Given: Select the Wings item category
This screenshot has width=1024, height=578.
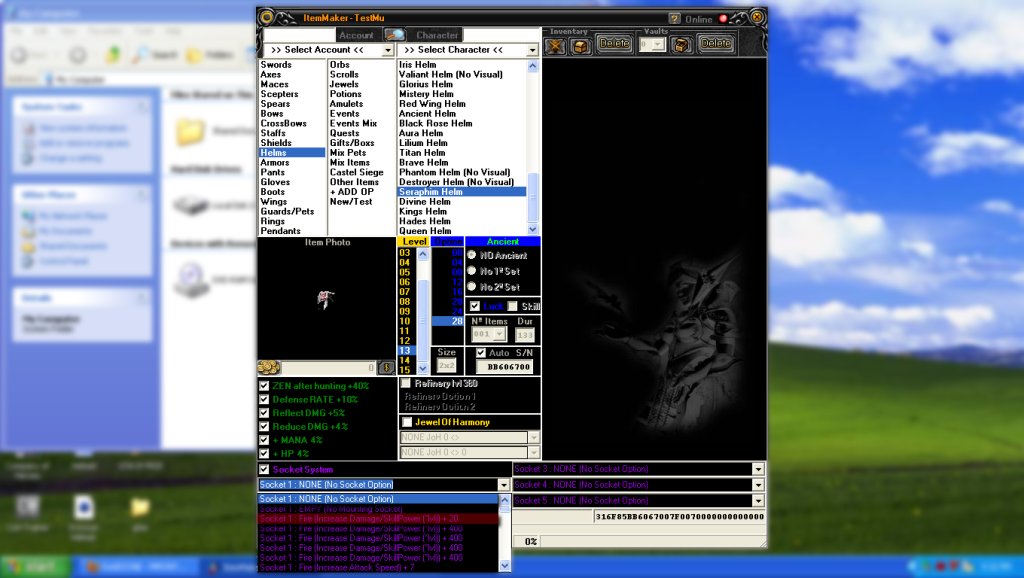Looking at the screenshot, I should 274,202.
